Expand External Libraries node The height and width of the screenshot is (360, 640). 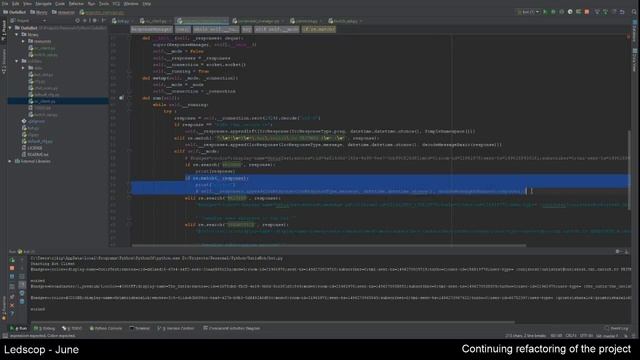point(11,161)
